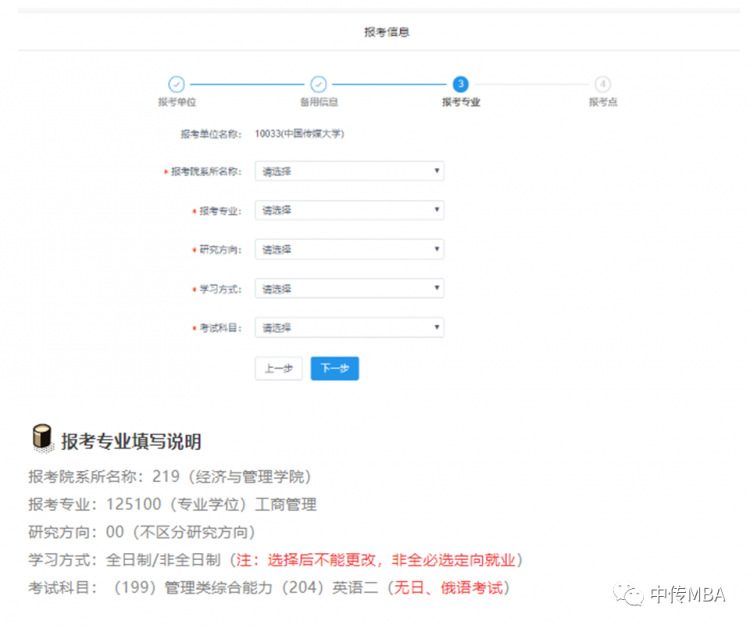
Task: Click the 报考专业填写说明 heading
Action: point(131,441)
